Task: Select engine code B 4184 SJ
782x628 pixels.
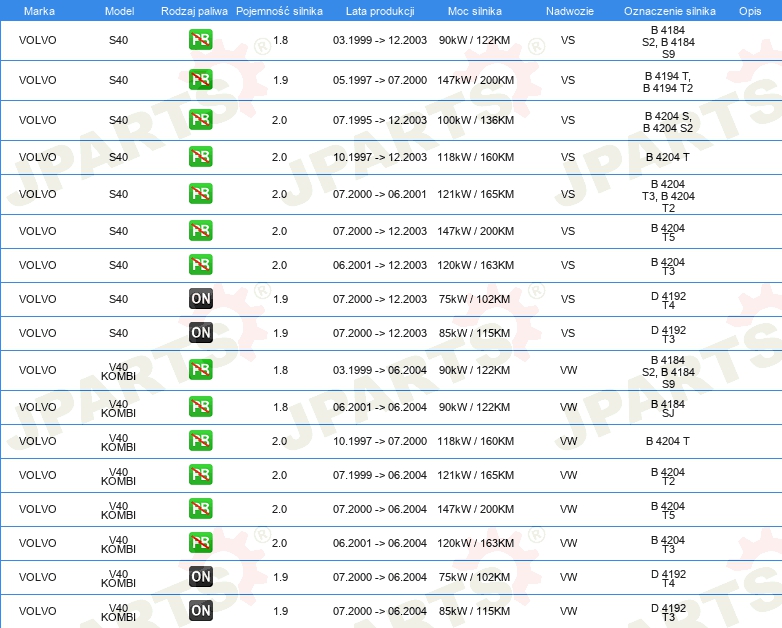Action: pyautogui.click(x=668, y=408)
